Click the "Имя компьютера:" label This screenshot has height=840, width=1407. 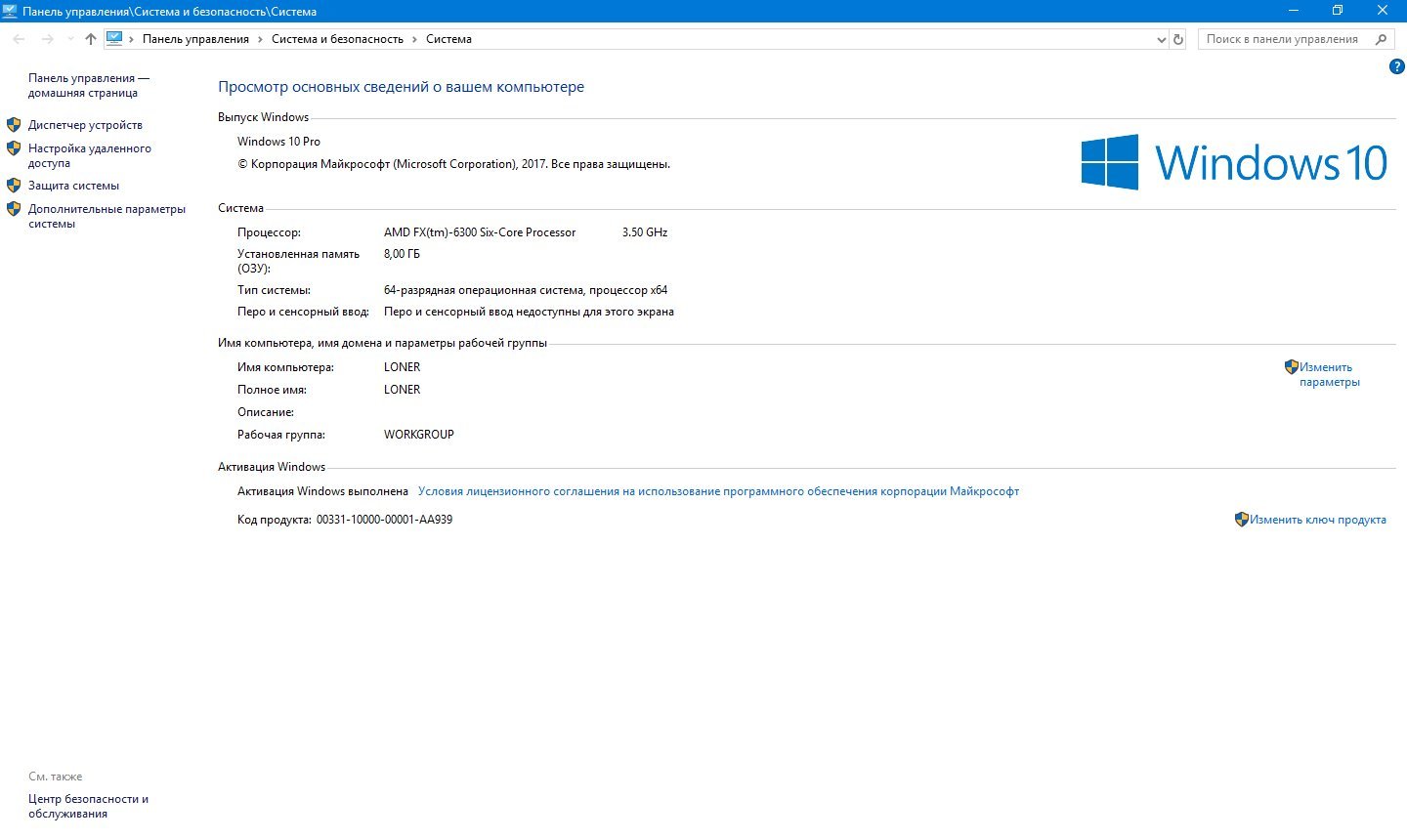tap(285, 367)
